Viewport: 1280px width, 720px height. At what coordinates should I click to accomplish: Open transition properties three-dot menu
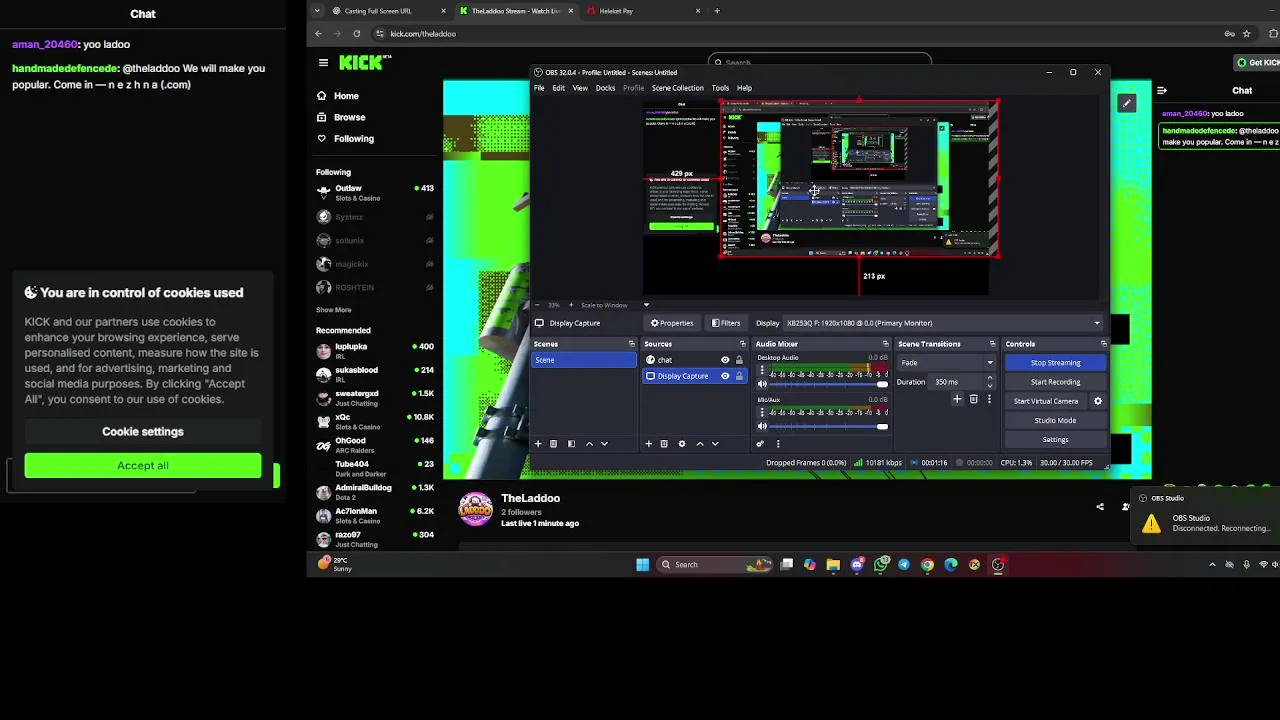[989, 399]
